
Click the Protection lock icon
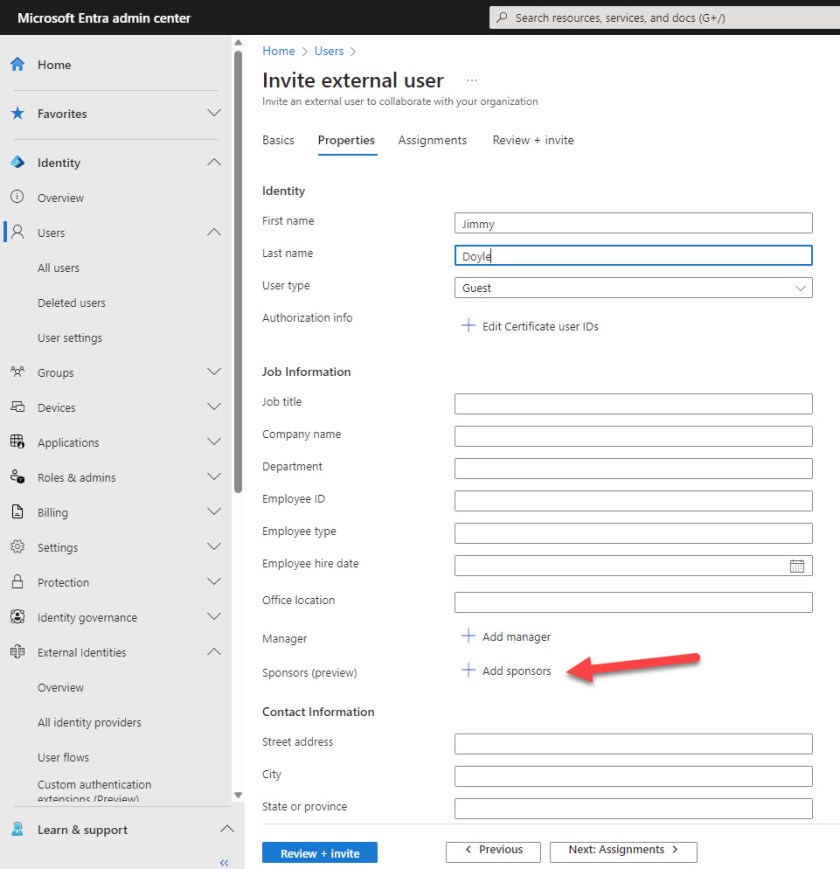[x=18, y=581]
